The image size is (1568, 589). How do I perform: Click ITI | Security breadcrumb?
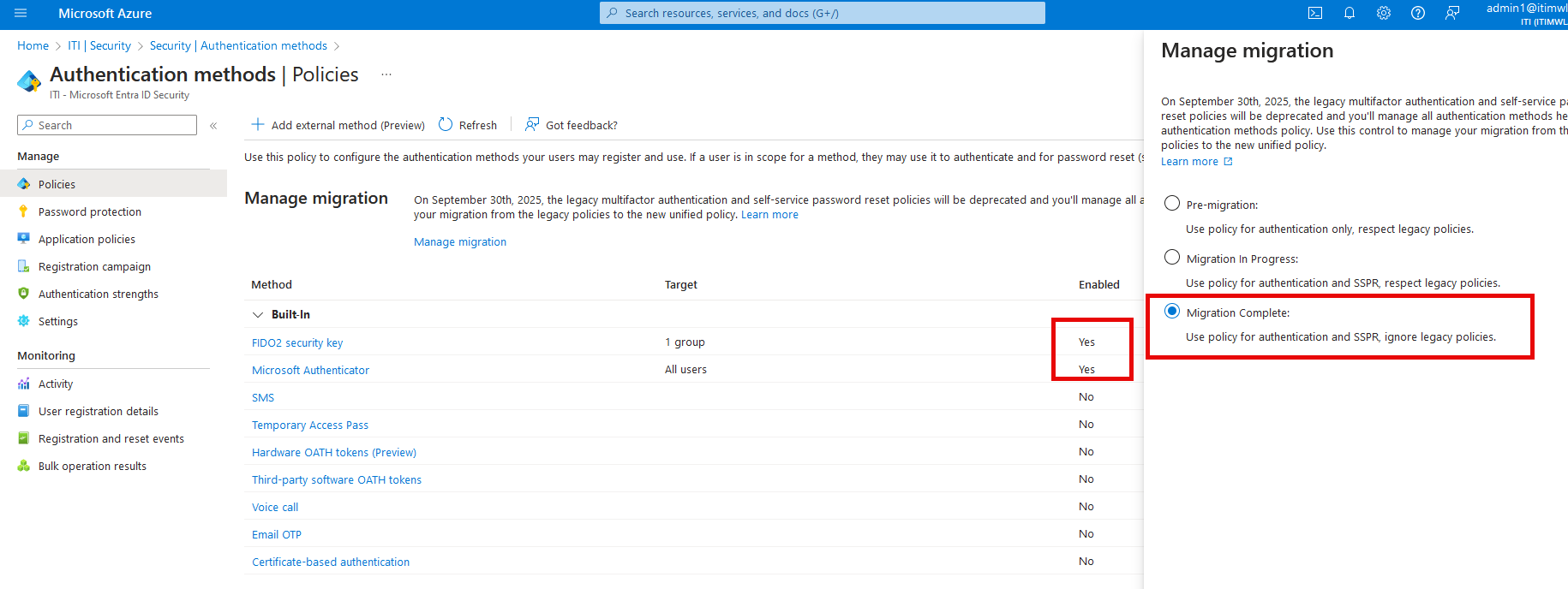[x=99, y=46]
